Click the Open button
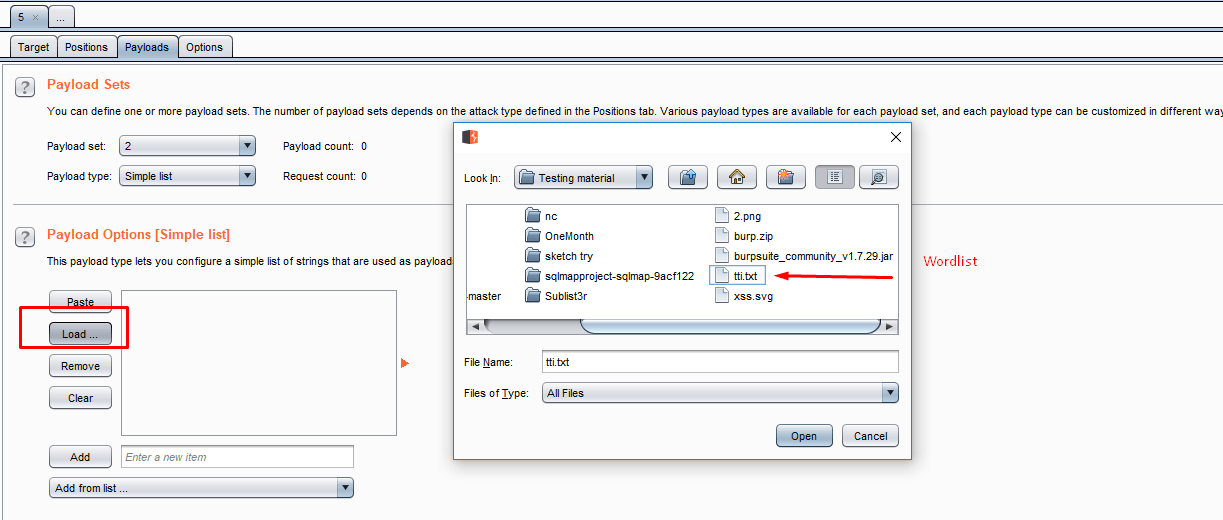 point(804,436)
